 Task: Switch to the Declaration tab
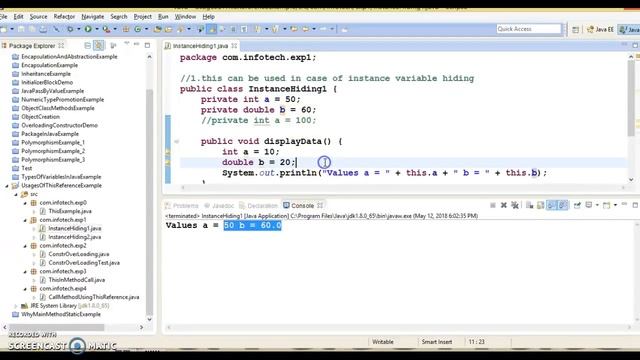[258, 205]
